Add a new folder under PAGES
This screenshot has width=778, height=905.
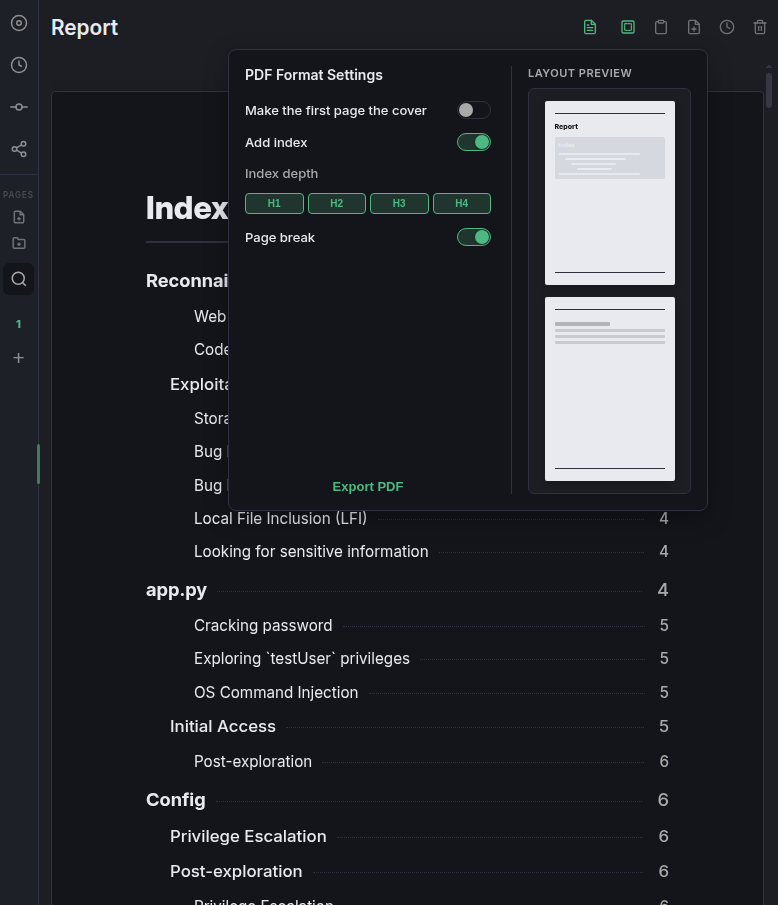[19, 243]
